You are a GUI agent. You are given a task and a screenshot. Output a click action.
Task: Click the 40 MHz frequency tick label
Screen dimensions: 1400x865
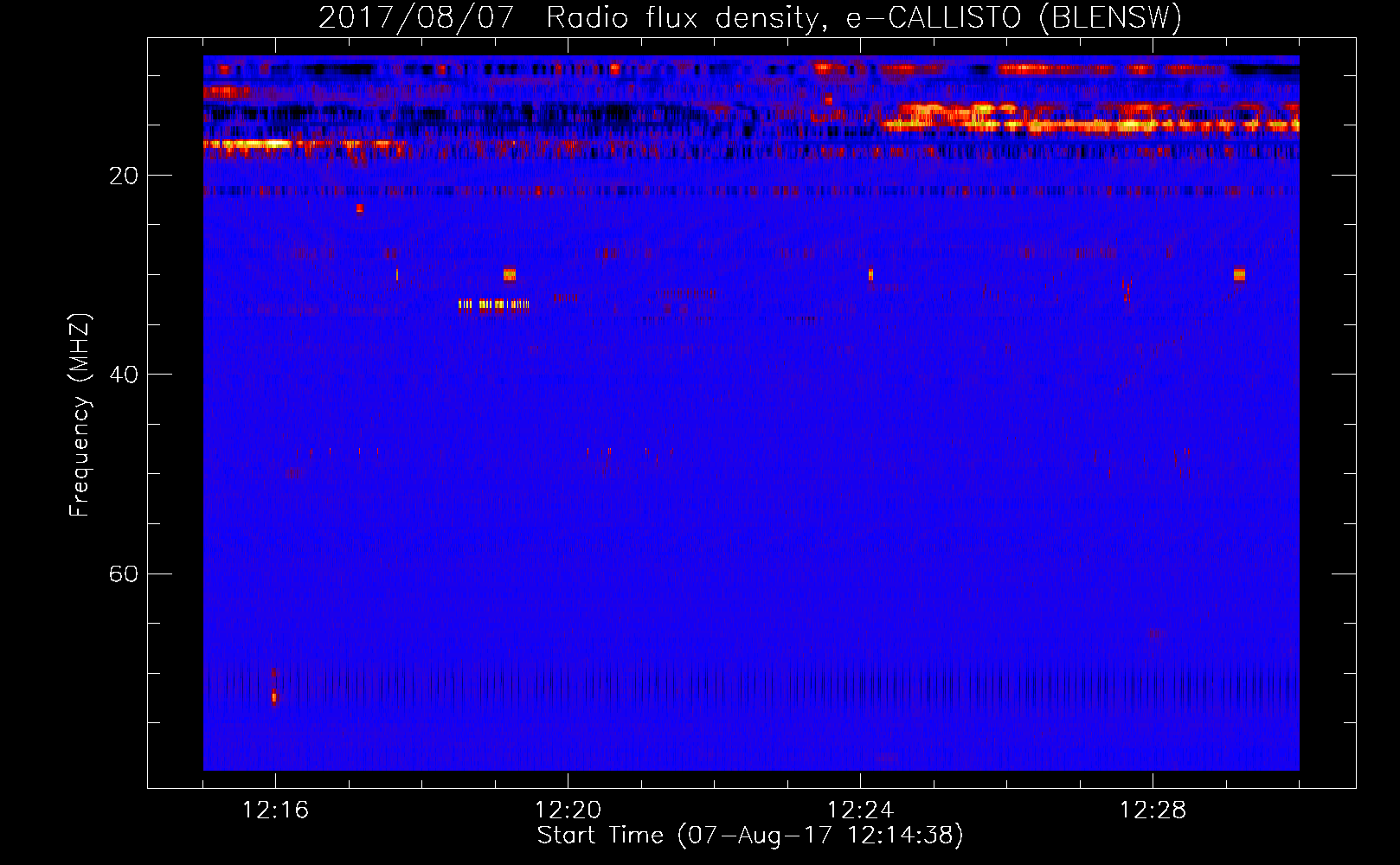(x=123, y=375)
